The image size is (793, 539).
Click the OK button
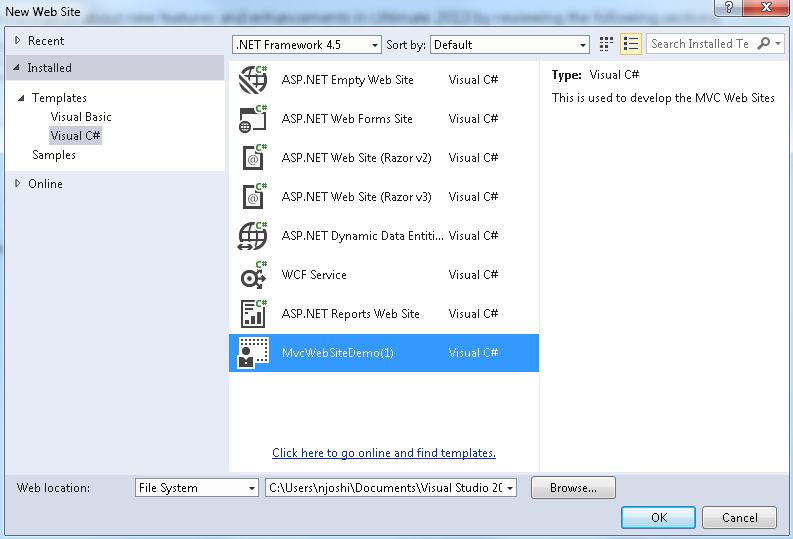click(x=658, y=517)
